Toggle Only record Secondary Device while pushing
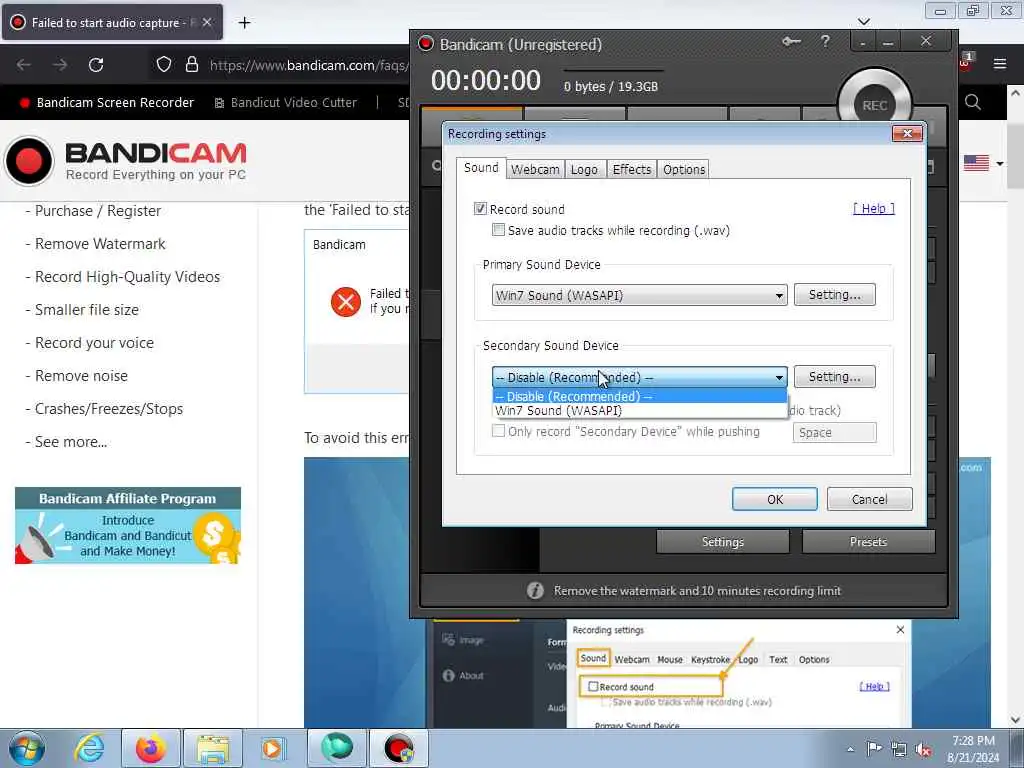The height and width of the screenshot is (768, 1024). click(499, 431)
